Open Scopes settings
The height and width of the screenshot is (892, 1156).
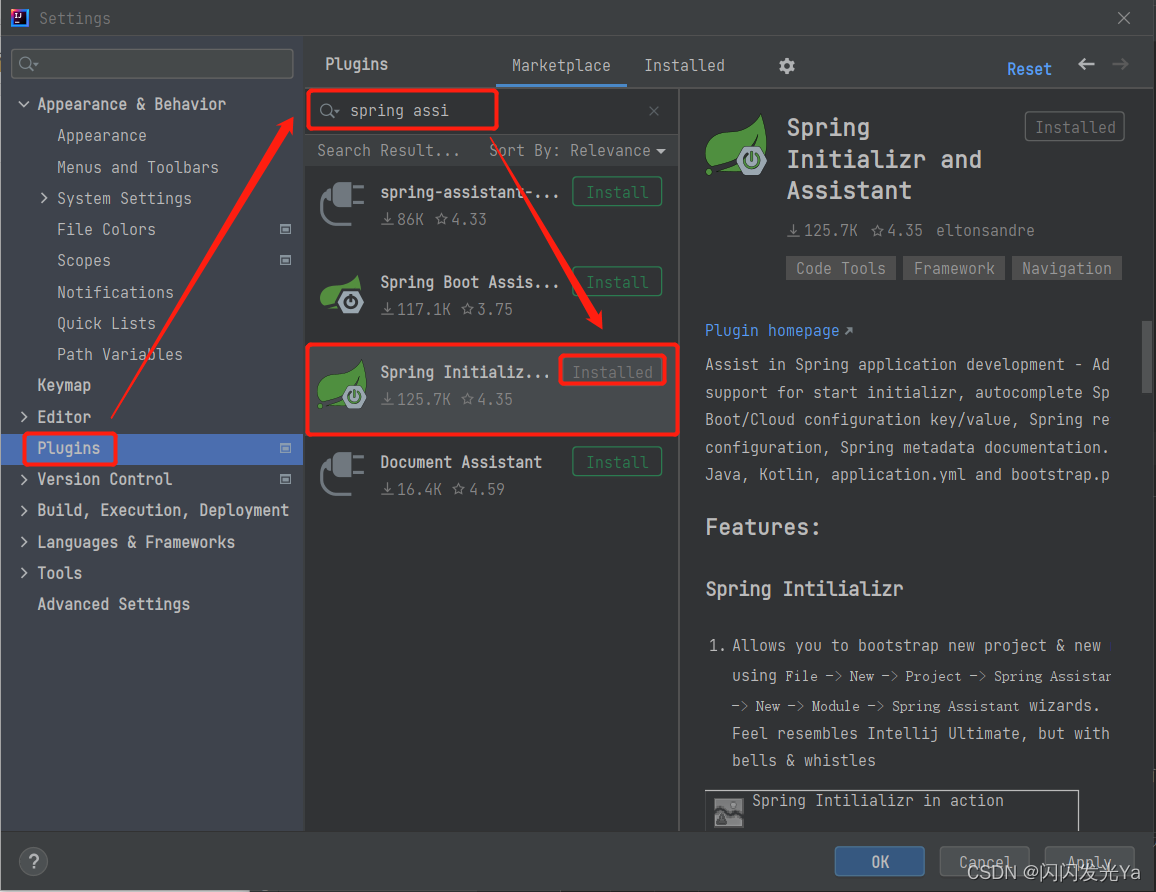(84, 260)
